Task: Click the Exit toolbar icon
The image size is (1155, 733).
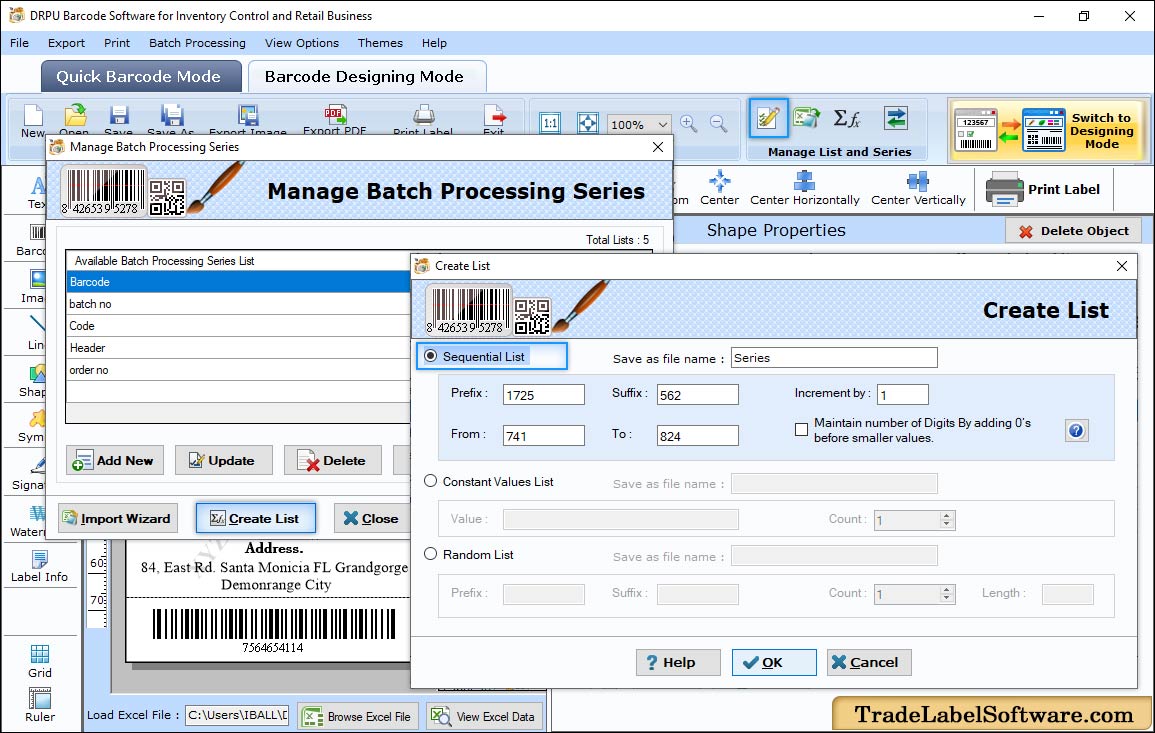Action: coord(494,115)
